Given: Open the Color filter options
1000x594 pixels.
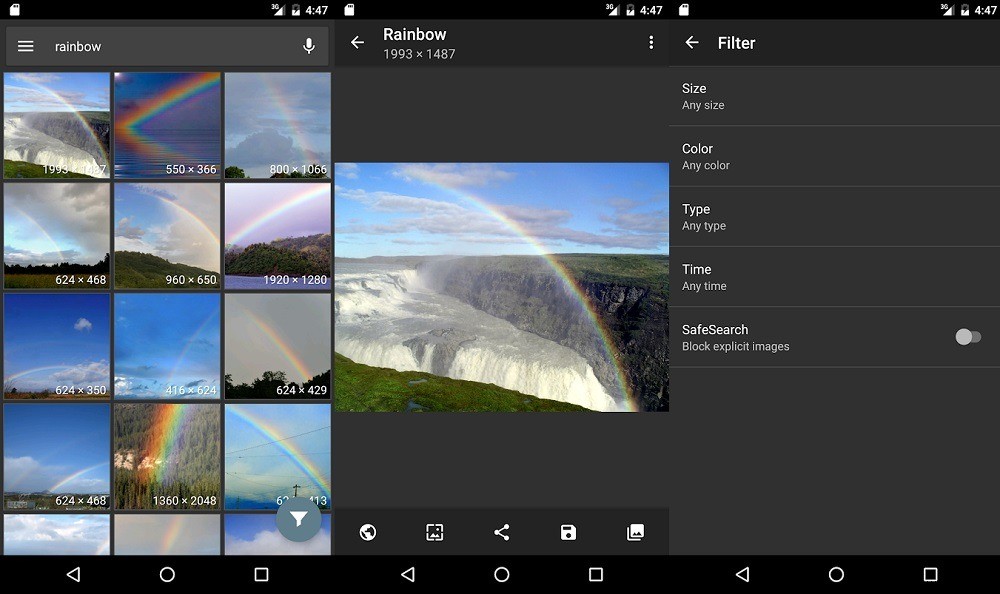Looking at the screenshot, I should click(x=834, y=156).
